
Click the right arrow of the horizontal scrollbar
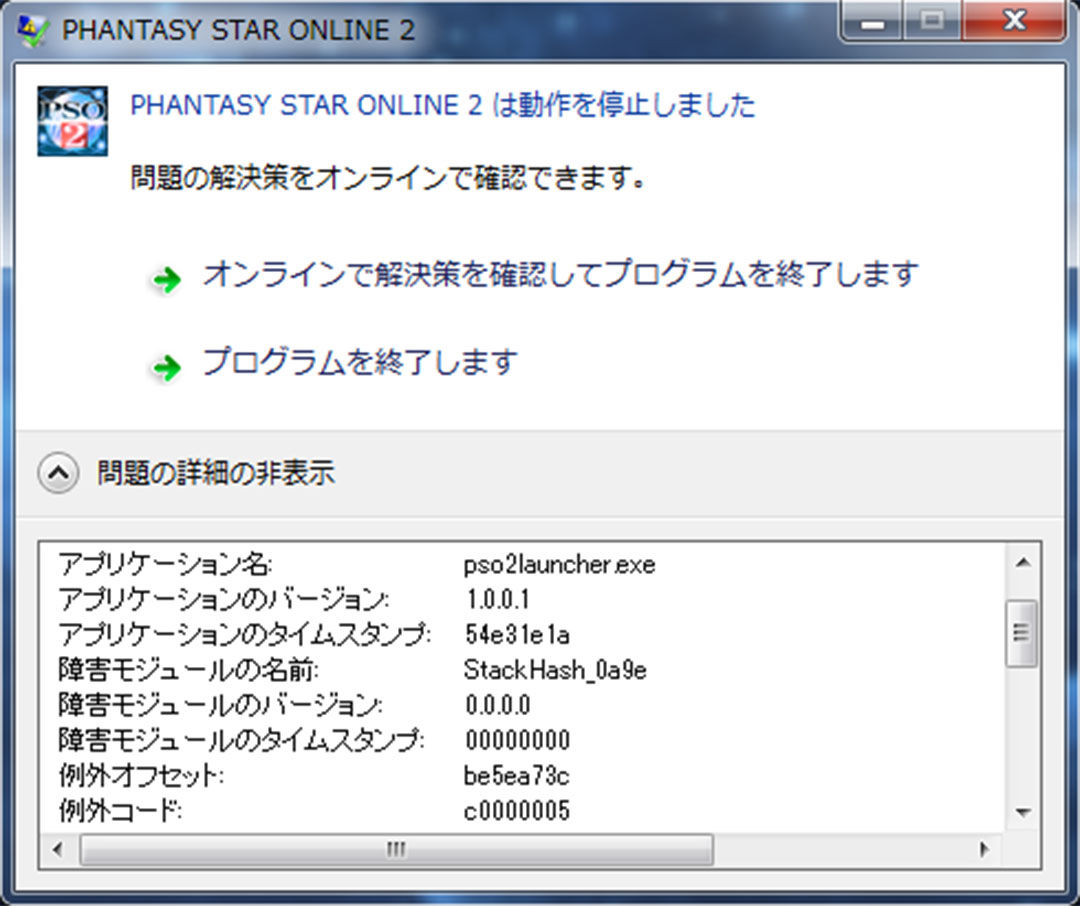(x=985, y=848)
